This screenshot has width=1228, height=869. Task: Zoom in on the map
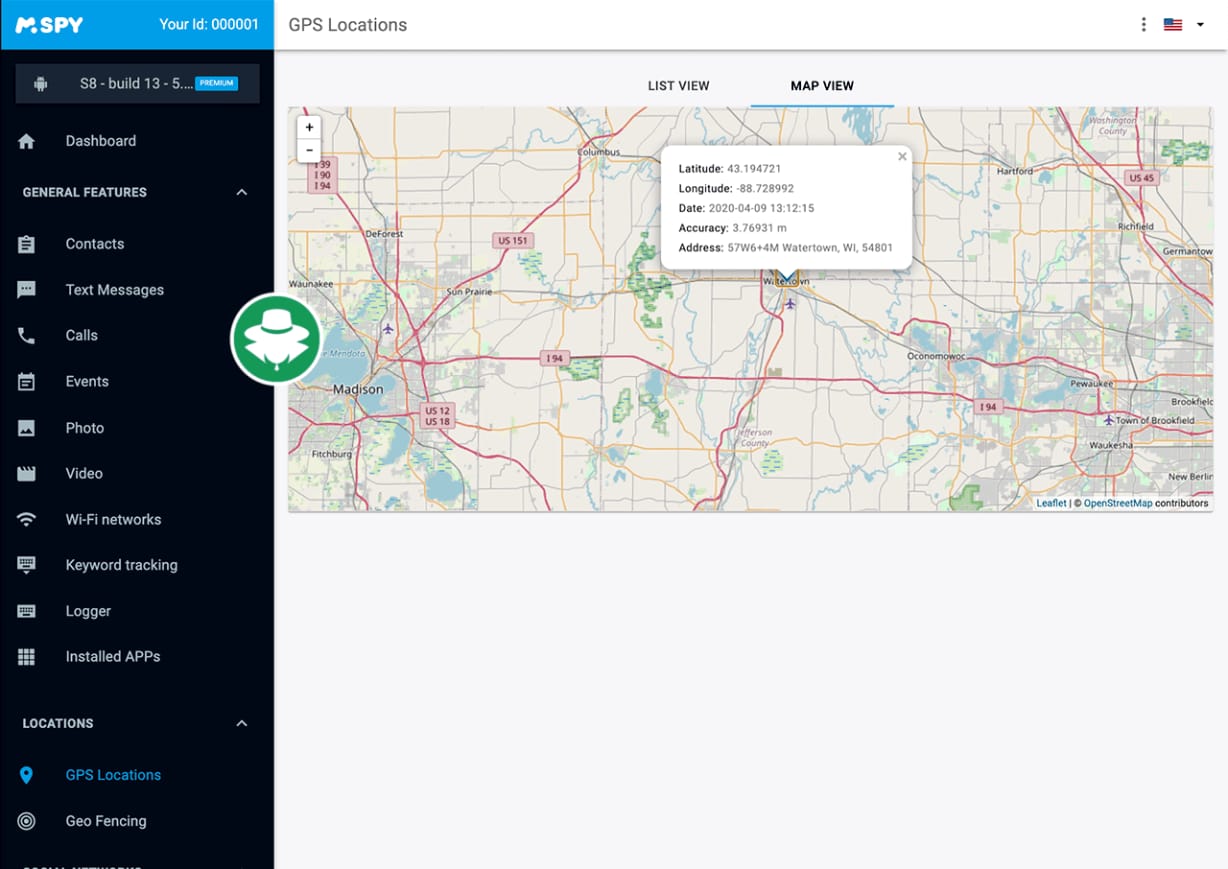point(310,128)
